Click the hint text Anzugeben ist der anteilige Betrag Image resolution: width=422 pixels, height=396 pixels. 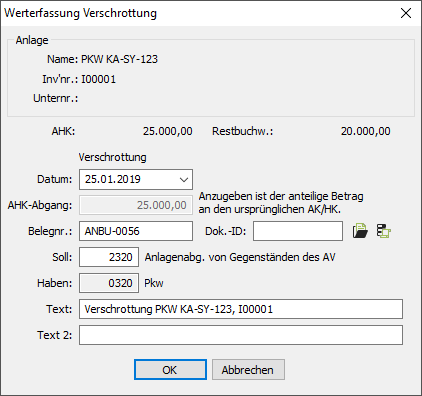[x=281, y=196]
